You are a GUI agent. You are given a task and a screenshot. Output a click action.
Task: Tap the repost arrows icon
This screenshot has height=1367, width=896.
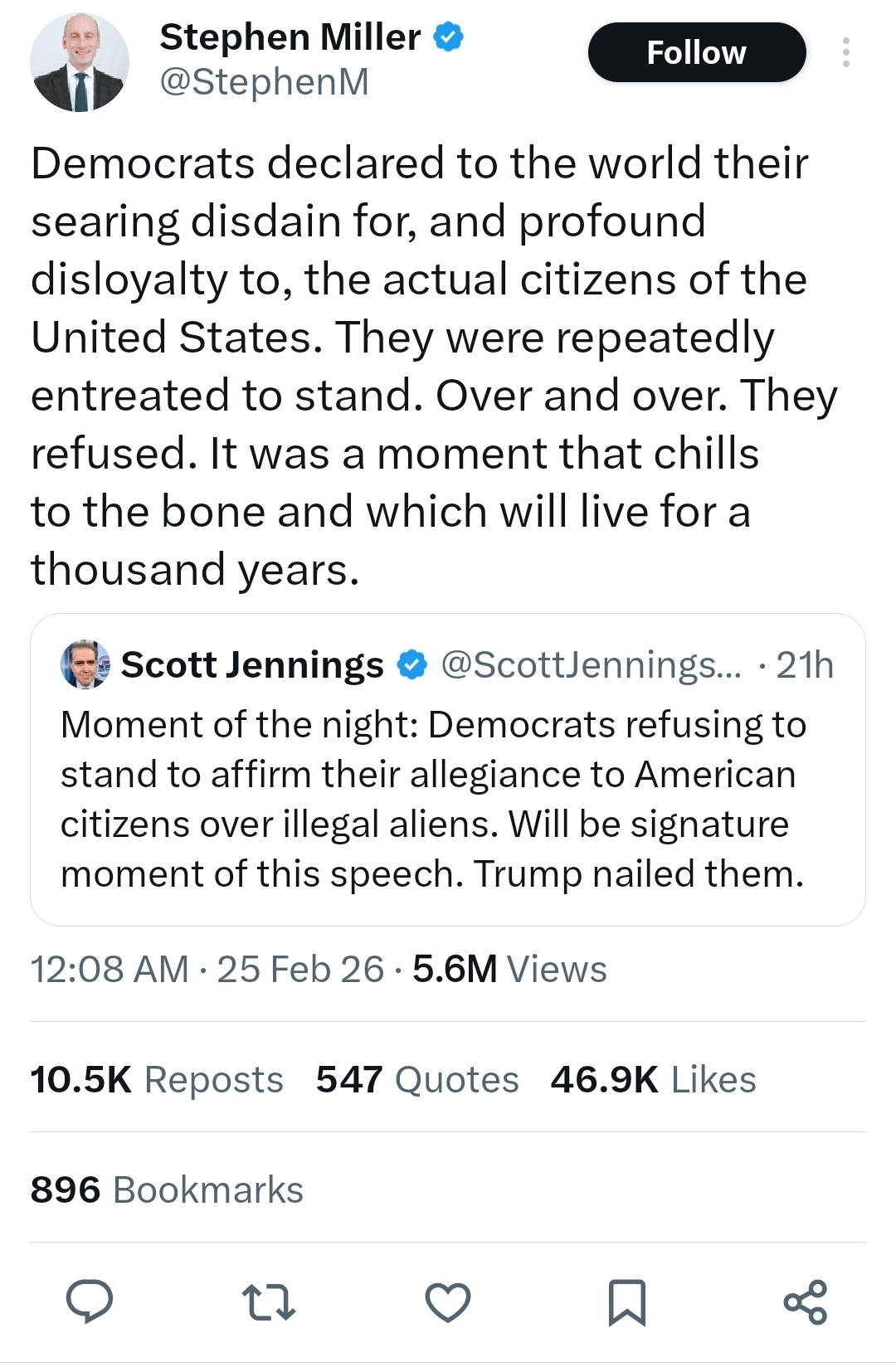[x=268, y=1302]
